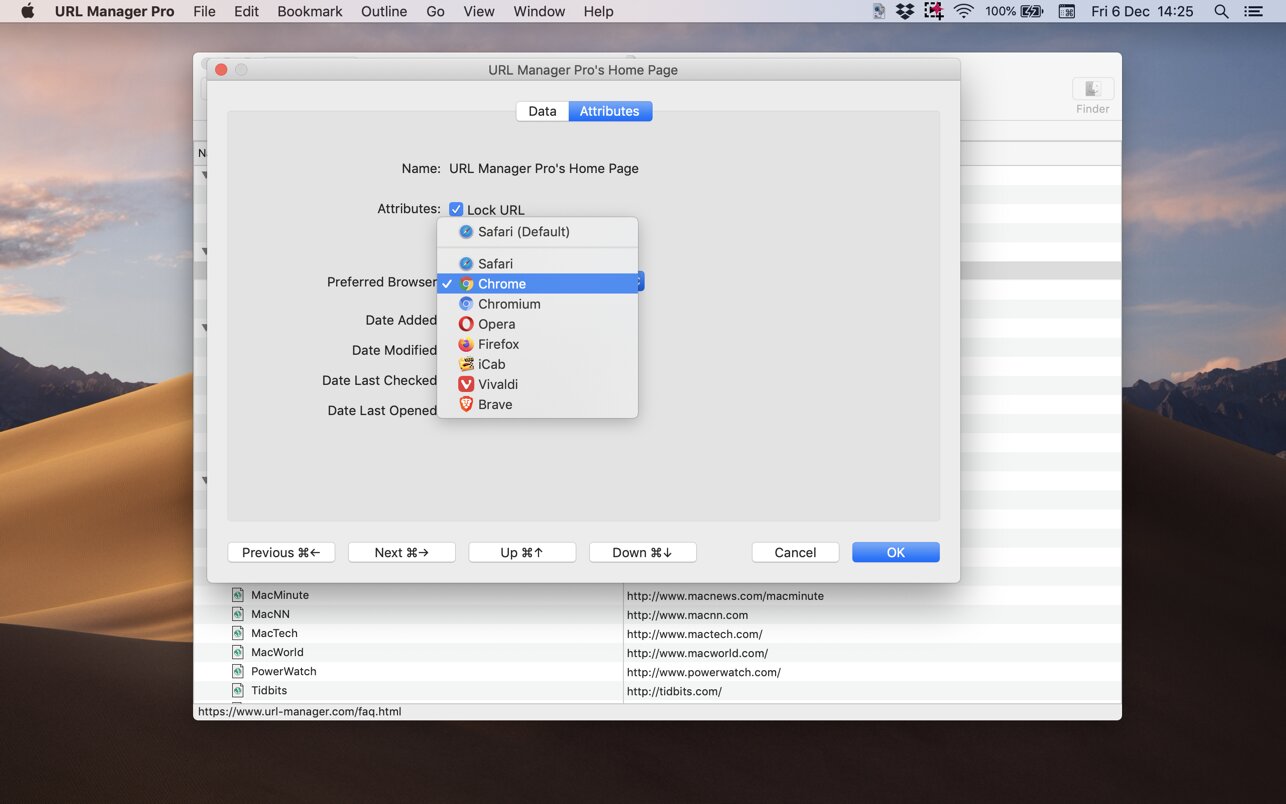Select the Chromium browser icon

[x=466, y=304]
